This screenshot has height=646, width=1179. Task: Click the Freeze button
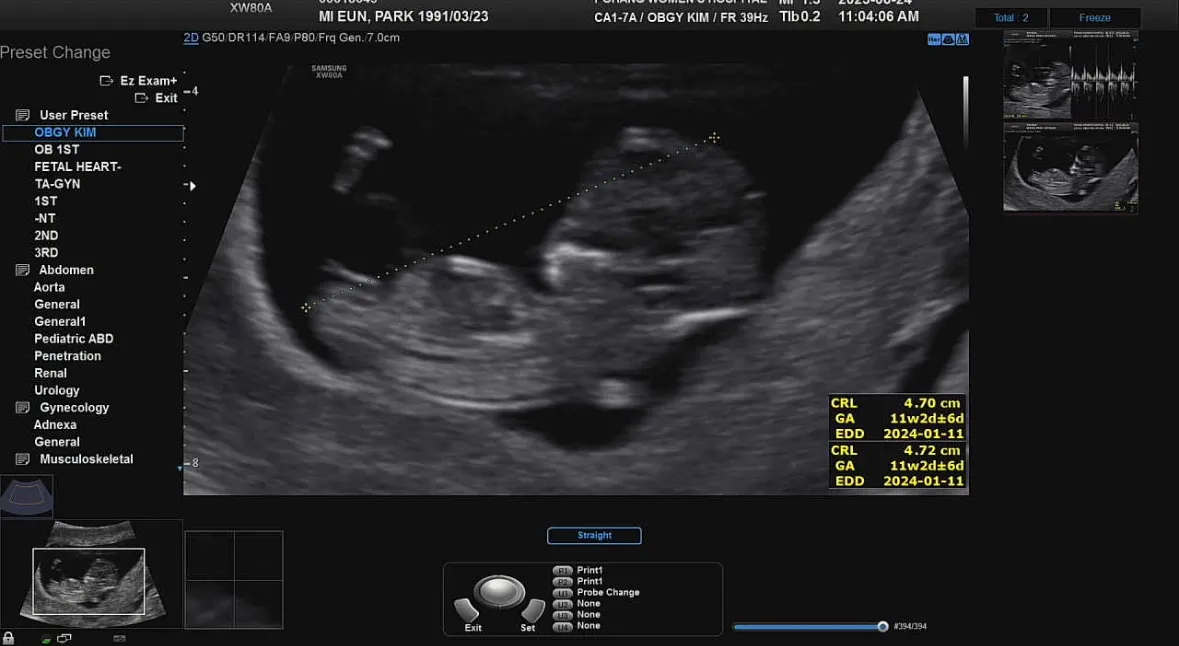tap(1095, 17)
